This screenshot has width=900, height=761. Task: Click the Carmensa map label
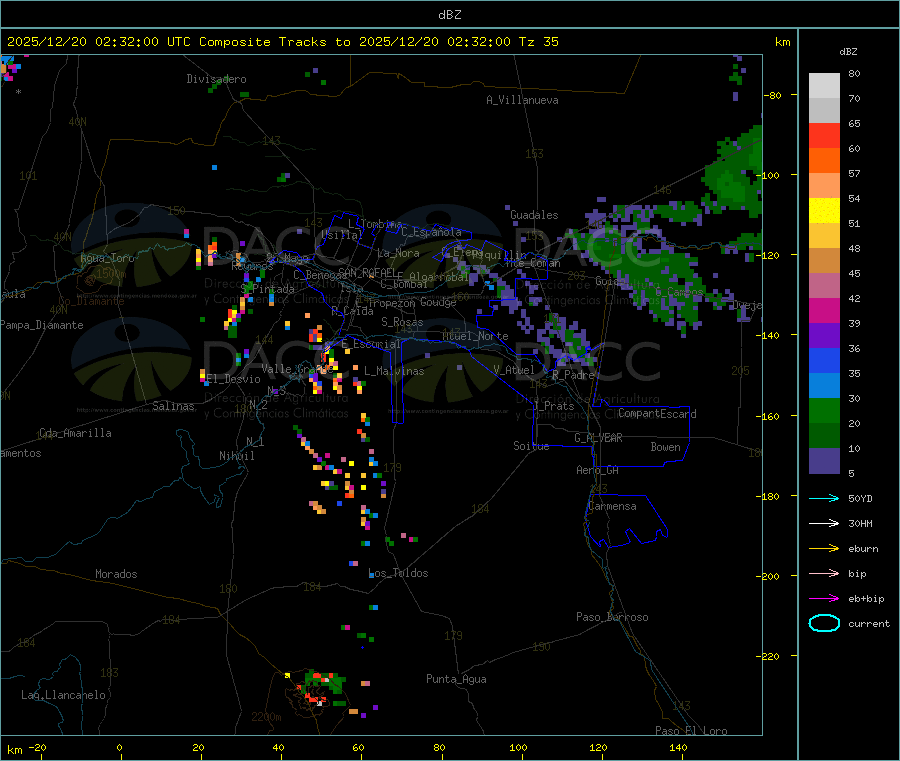coord(612,506)
